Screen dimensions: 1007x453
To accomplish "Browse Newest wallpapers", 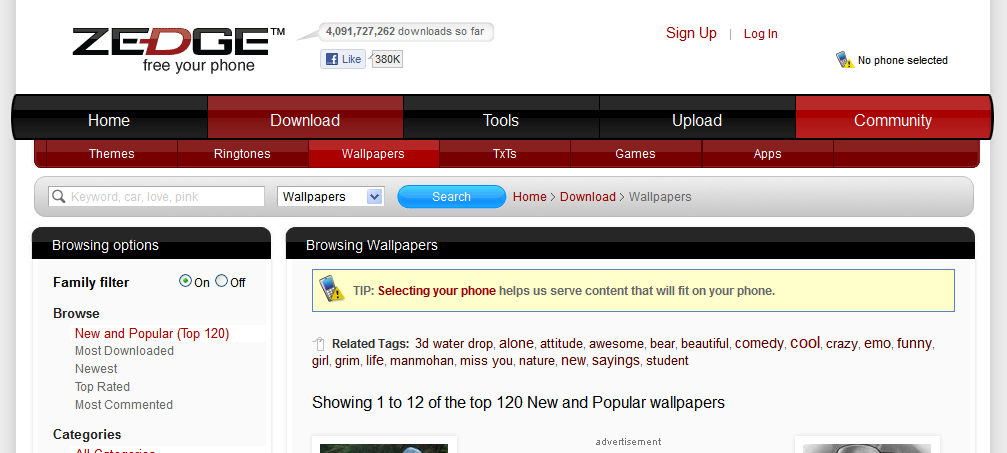I will [96, 369].
